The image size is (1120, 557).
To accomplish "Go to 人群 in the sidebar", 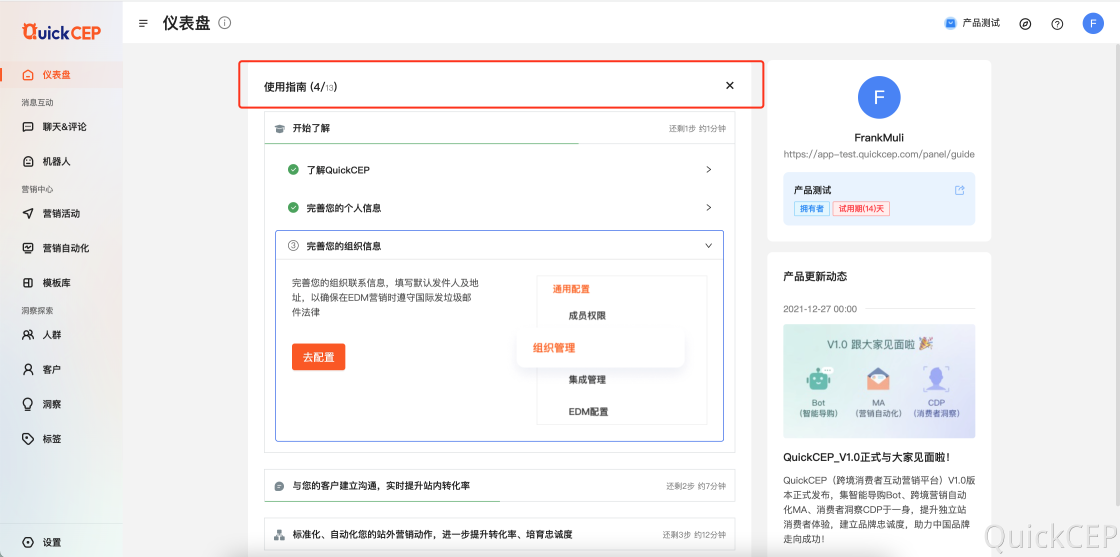I will tap(61, 335).
